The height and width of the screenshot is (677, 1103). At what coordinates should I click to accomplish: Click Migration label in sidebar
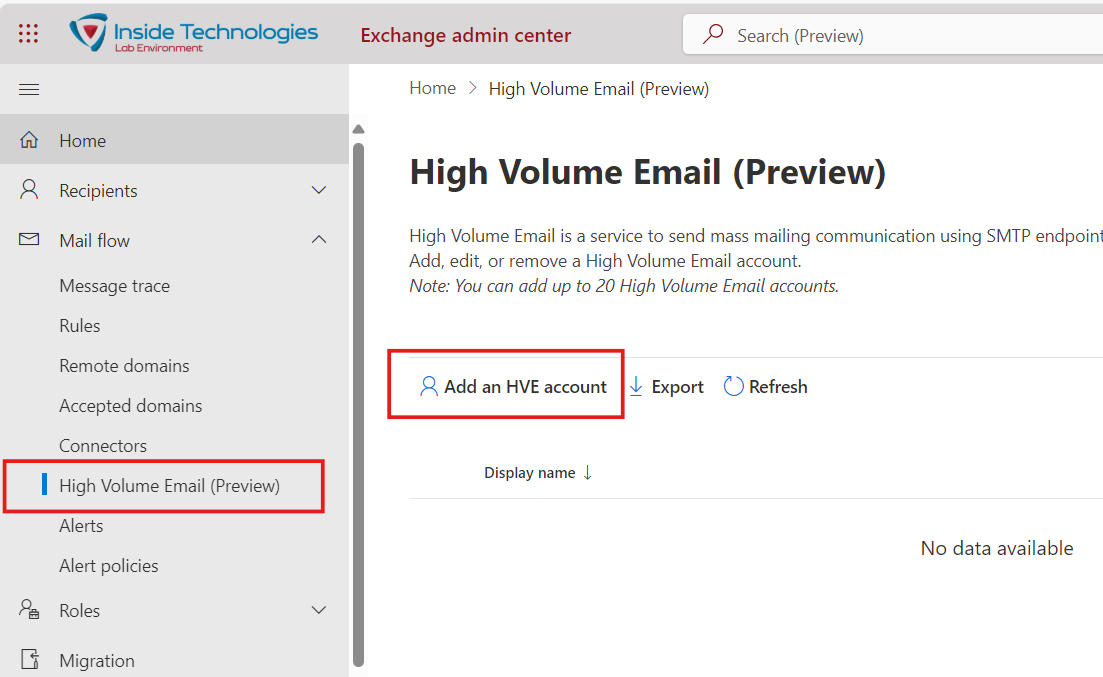(x=96, y=661)
